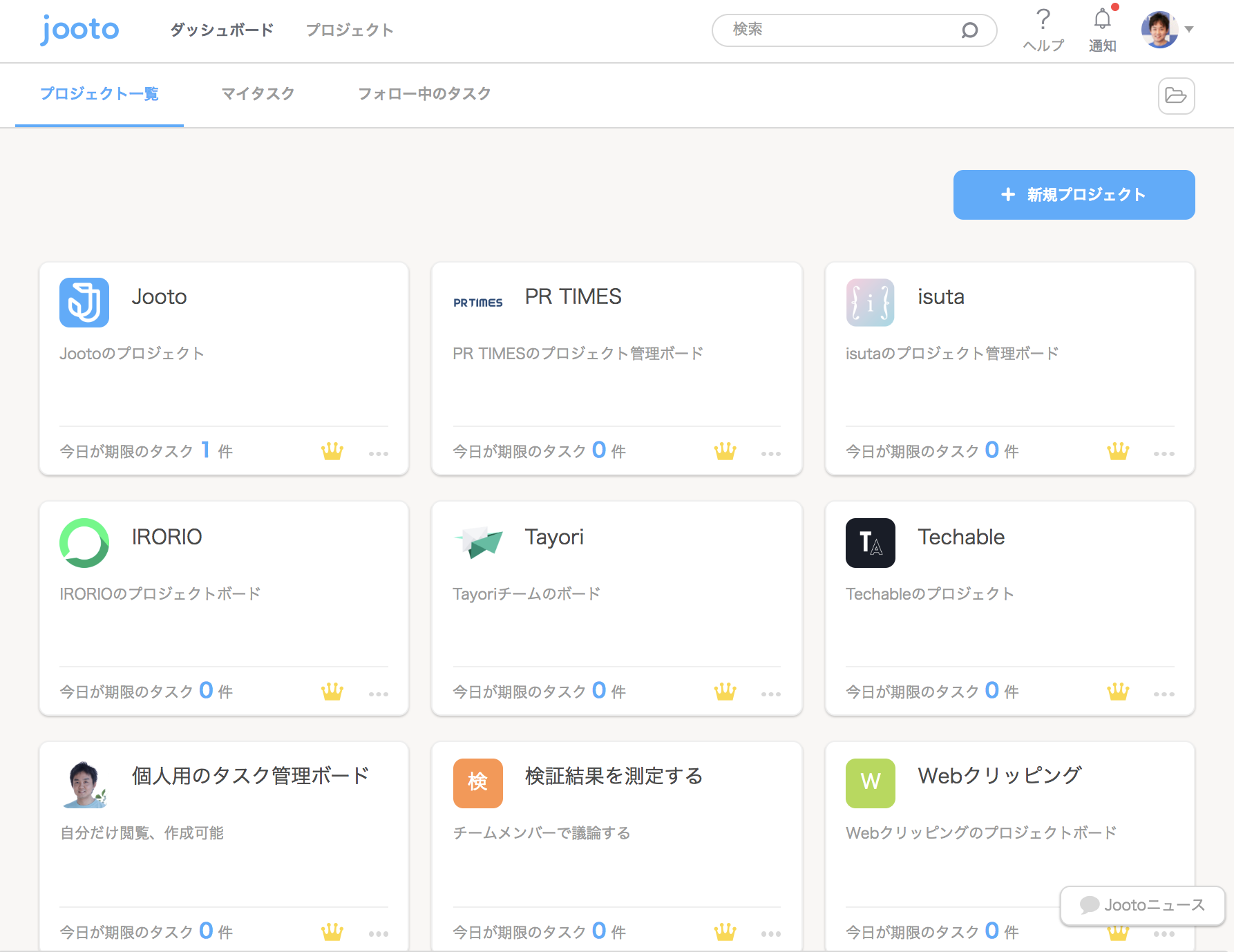Click the search magnifier icon
This screenshot has height=952, width=1234.
tap(969, 30)
